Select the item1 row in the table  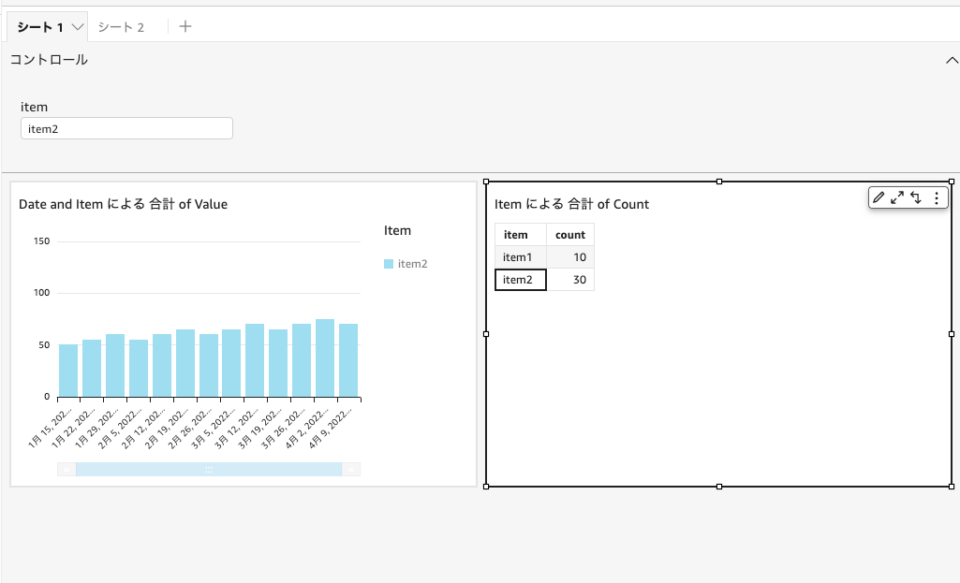(x=520, y=257)
